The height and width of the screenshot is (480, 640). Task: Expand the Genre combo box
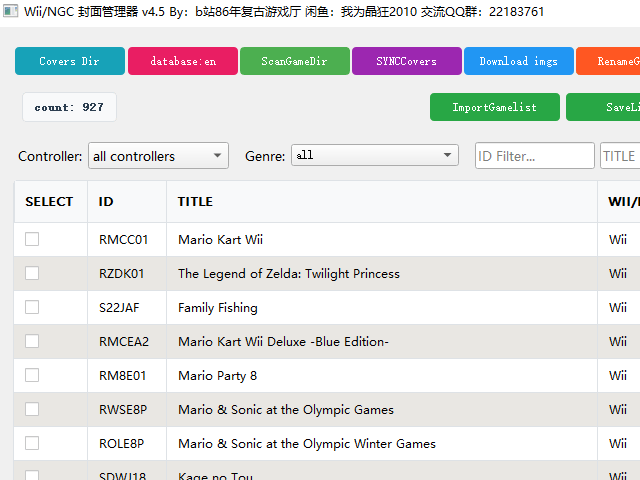pos(374,156)
